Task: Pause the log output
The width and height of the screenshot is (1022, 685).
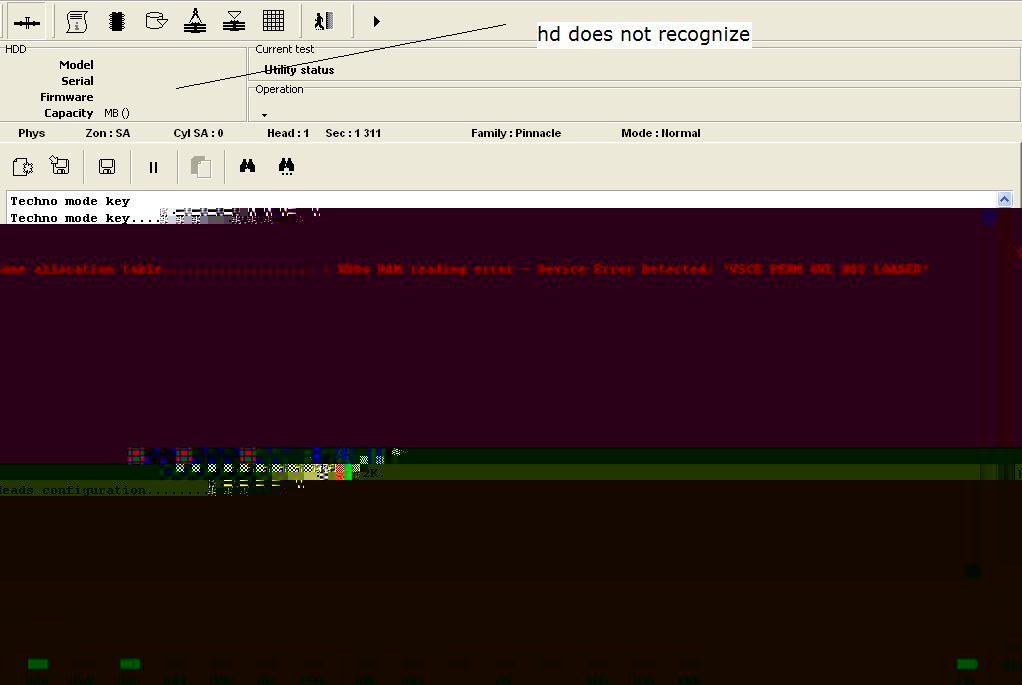Action: pos(153,168)
